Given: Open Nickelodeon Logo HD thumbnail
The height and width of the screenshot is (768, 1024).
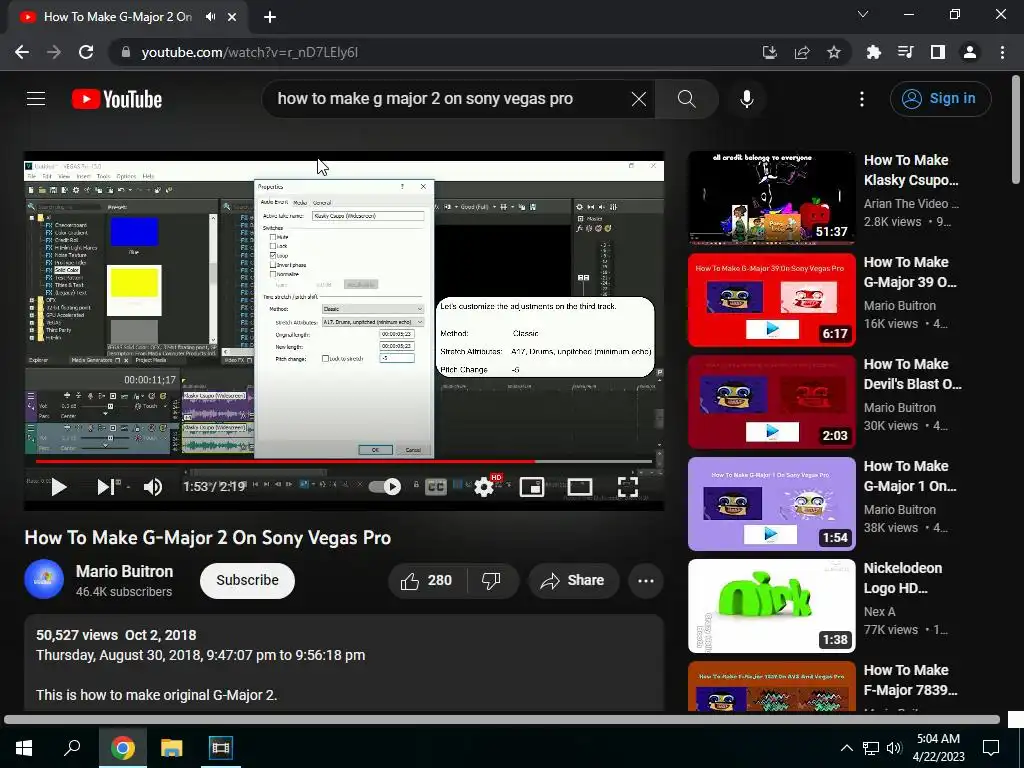Looking at the screenshot, I should pos(771,605).
